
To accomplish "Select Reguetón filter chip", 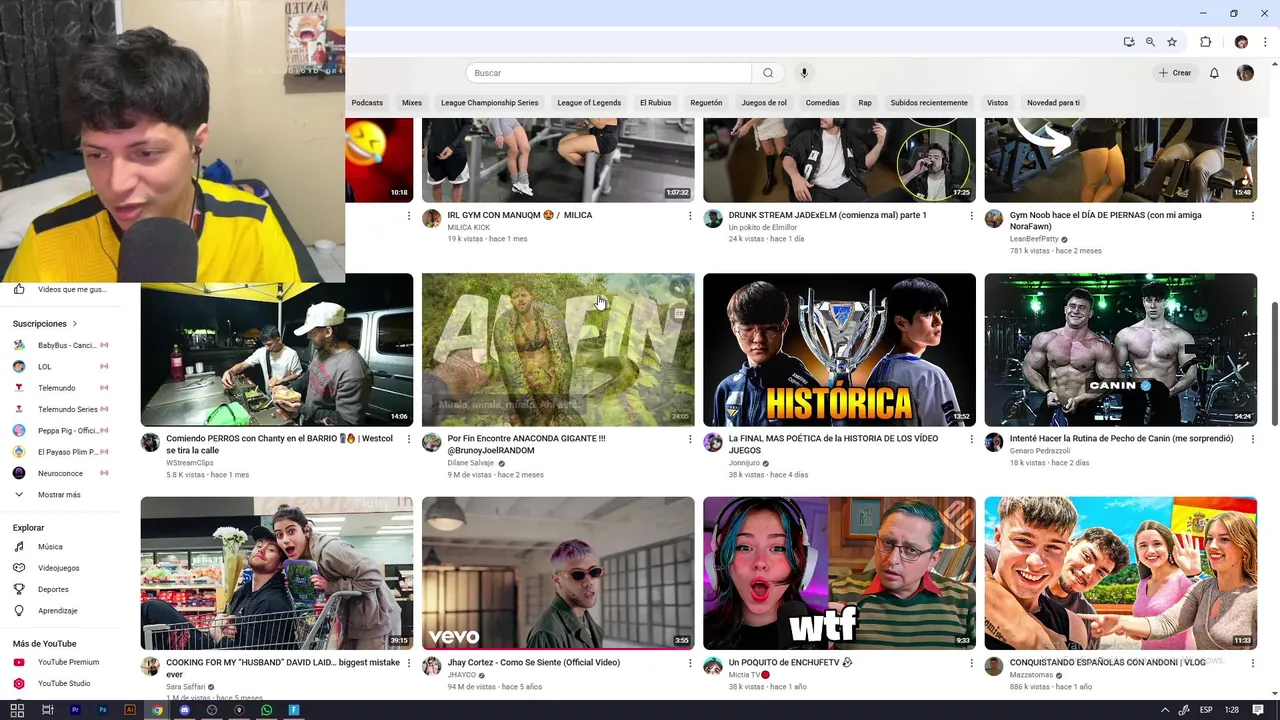I will point(706,103).
